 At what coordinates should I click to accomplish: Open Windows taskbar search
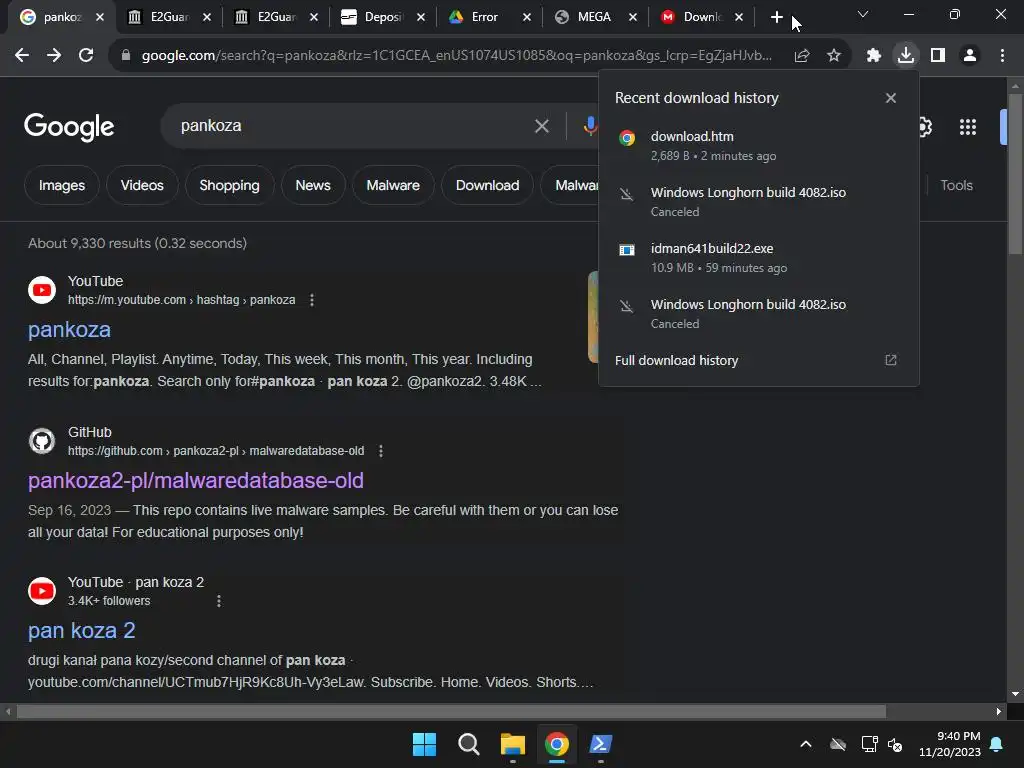(468, 744)
